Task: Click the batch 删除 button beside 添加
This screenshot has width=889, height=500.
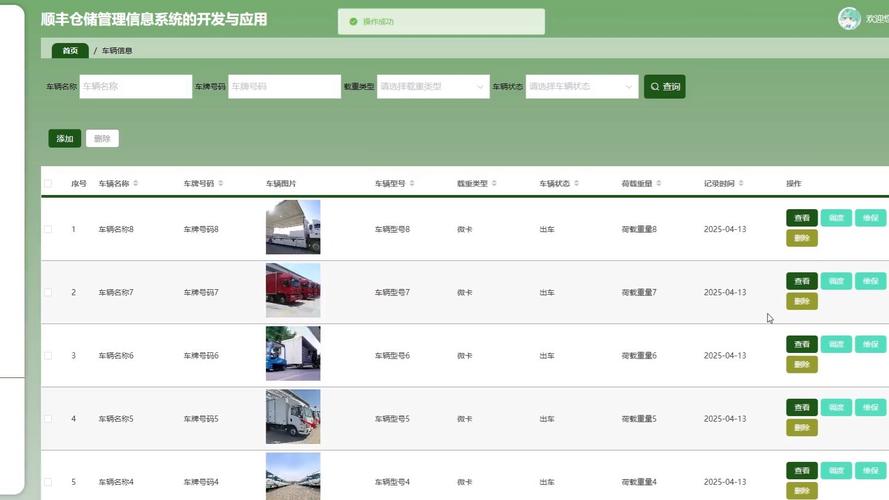Action: pos(102,138)
